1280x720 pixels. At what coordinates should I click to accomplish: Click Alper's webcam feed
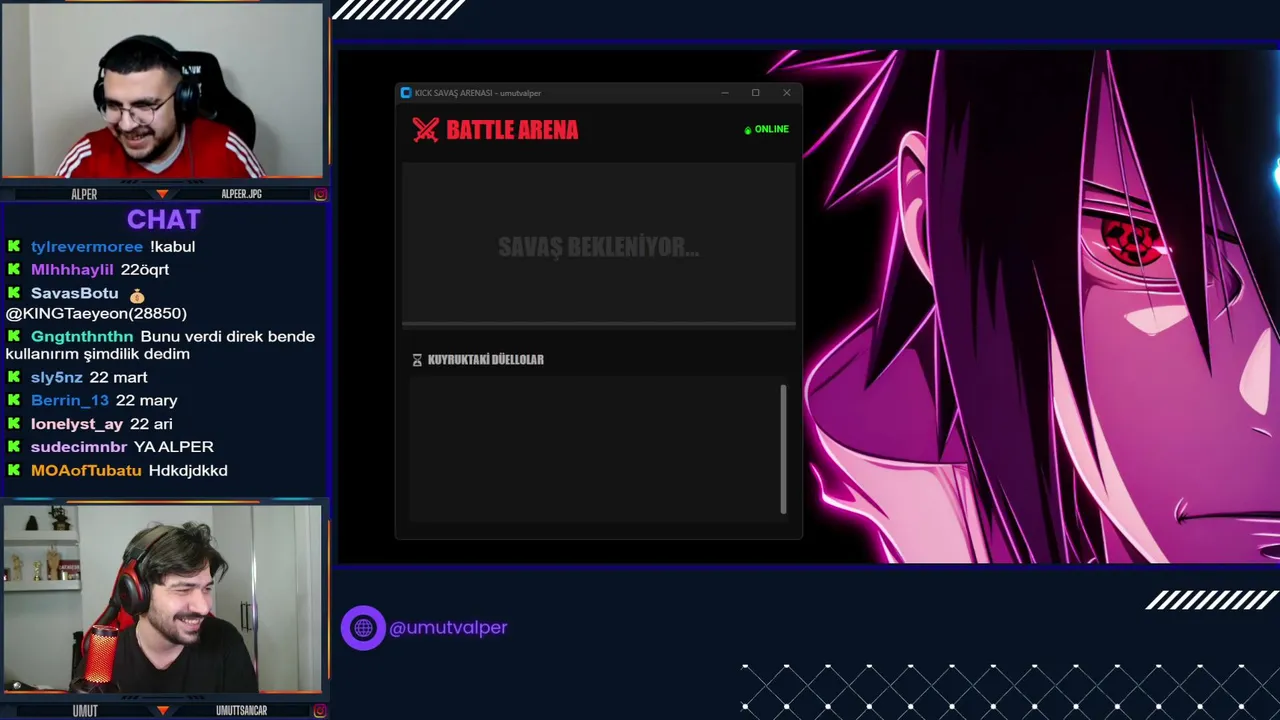(x=162, y=91)
